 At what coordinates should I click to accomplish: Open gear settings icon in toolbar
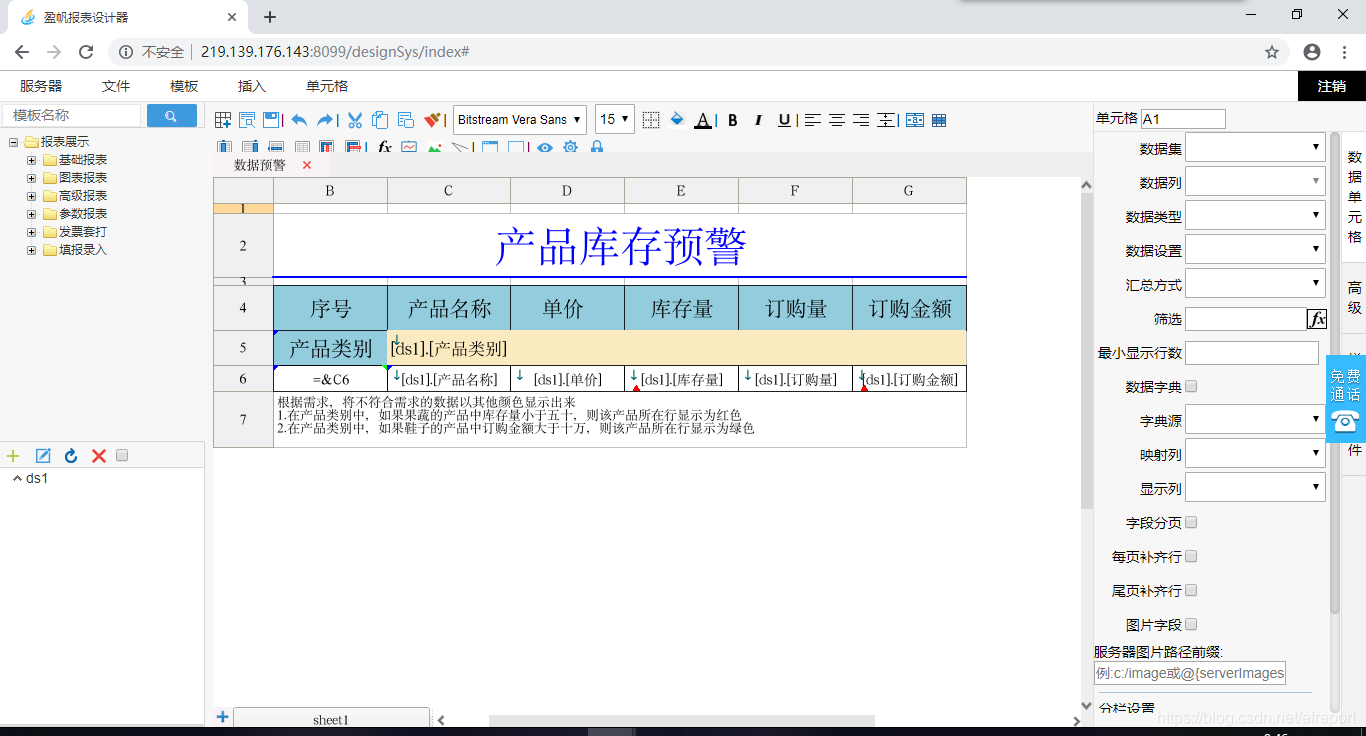pos(570,147)
